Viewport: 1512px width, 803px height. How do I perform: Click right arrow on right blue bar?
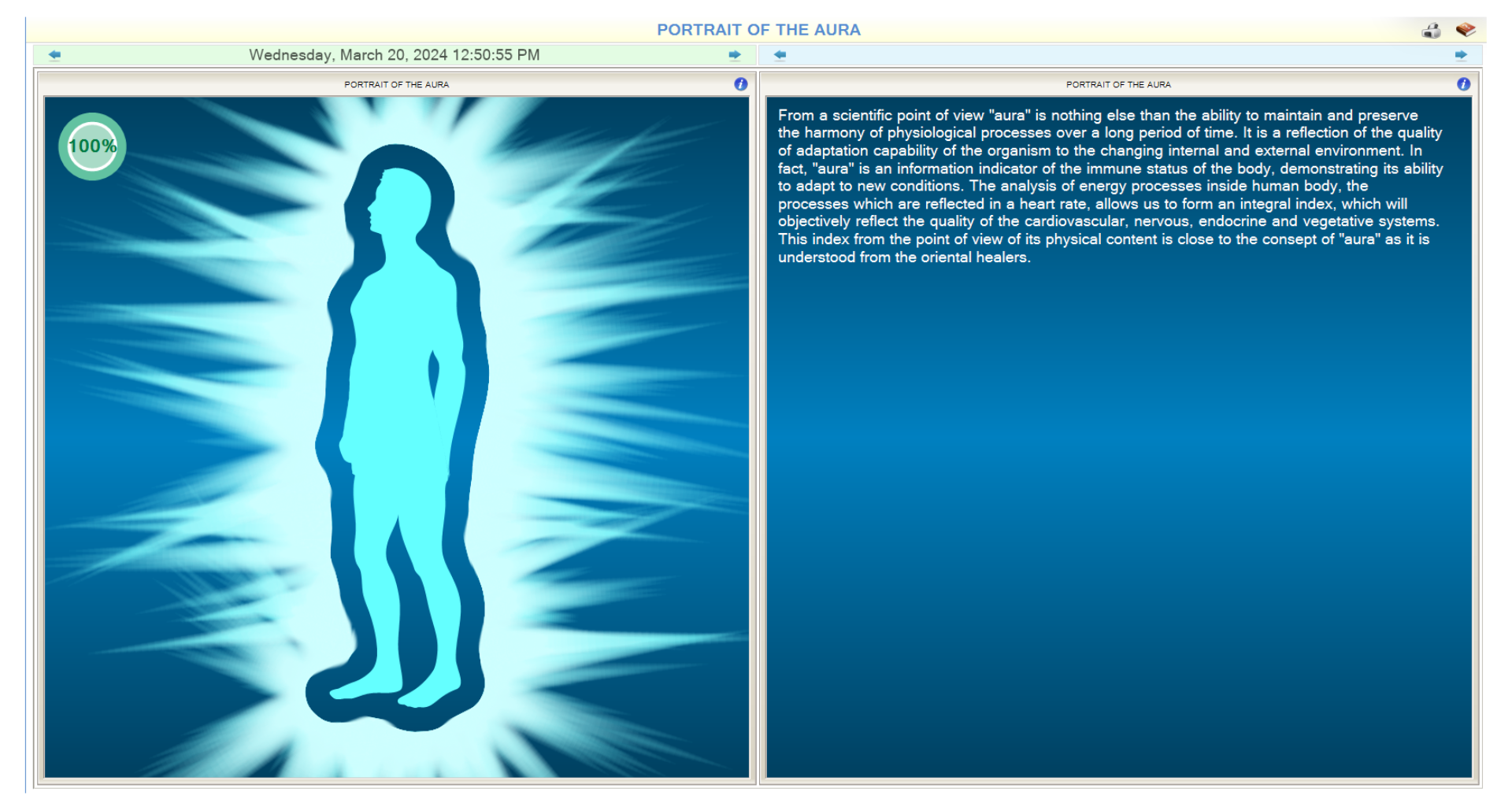(1461, 55)
